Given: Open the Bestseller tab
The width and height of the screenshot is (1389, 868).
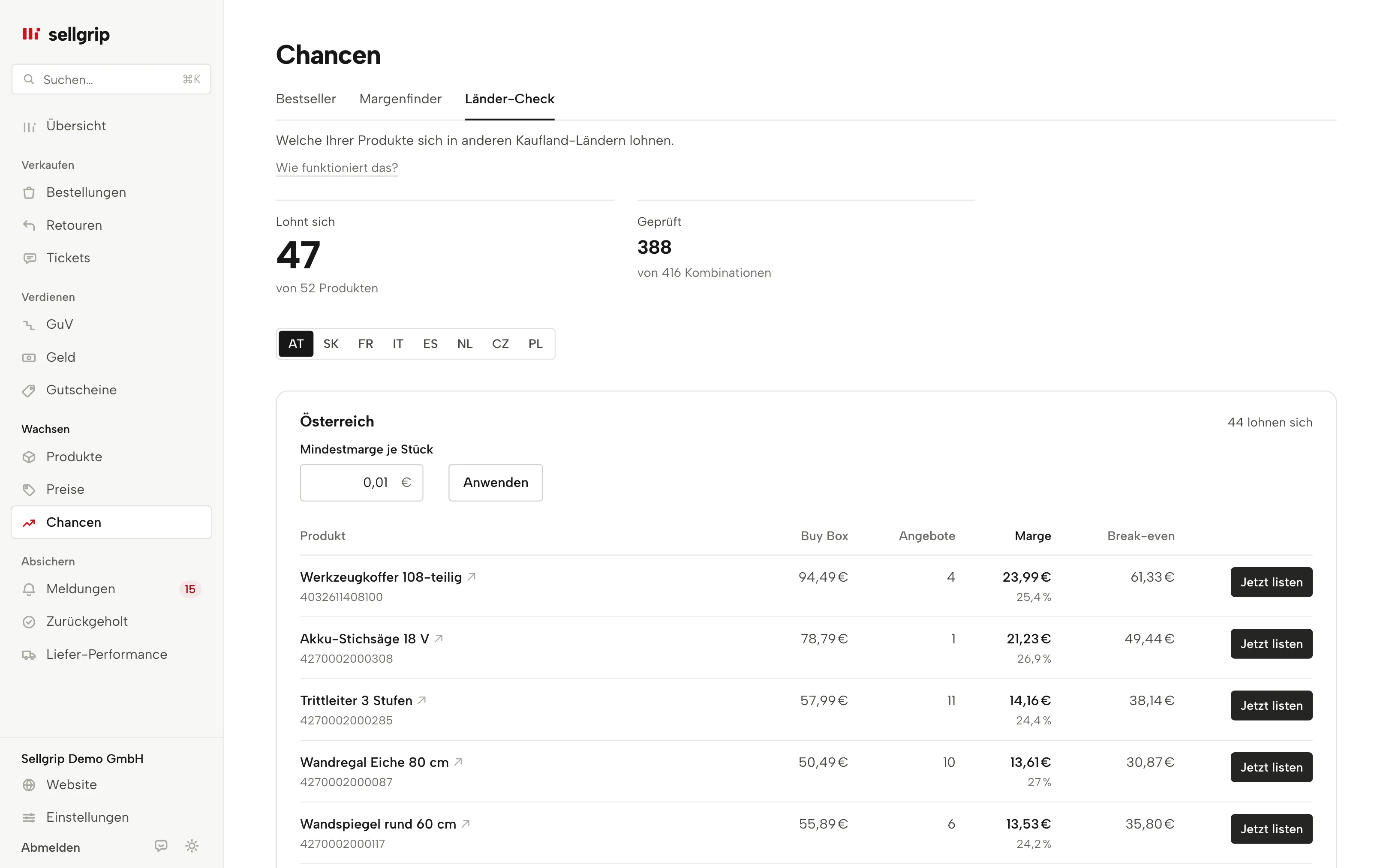Looking at the screenshot, I should point(306,99).
